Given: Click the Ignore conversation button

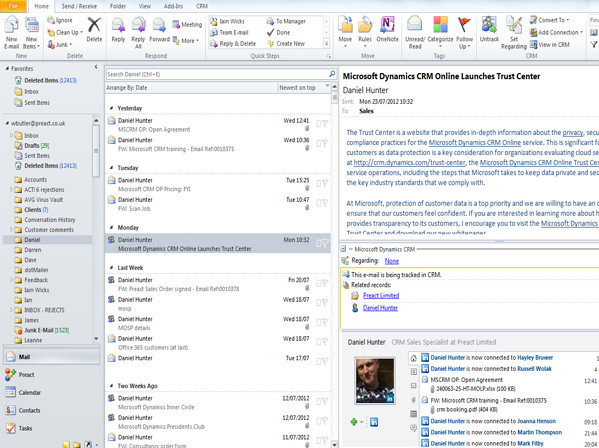Looking at the screenshot, I should click(60, 20).
